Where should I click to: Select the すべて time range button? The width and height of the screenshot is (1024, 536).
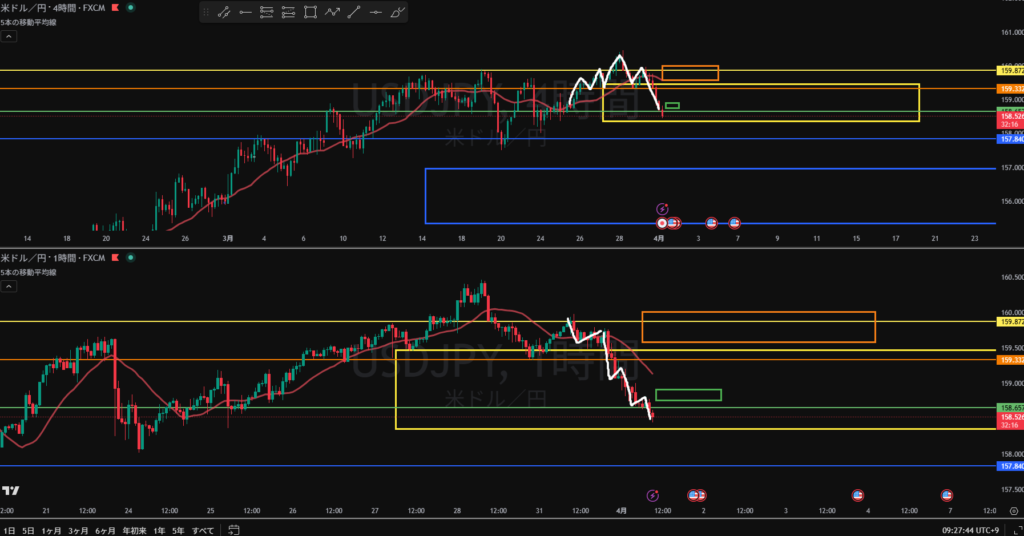[203, 529]
